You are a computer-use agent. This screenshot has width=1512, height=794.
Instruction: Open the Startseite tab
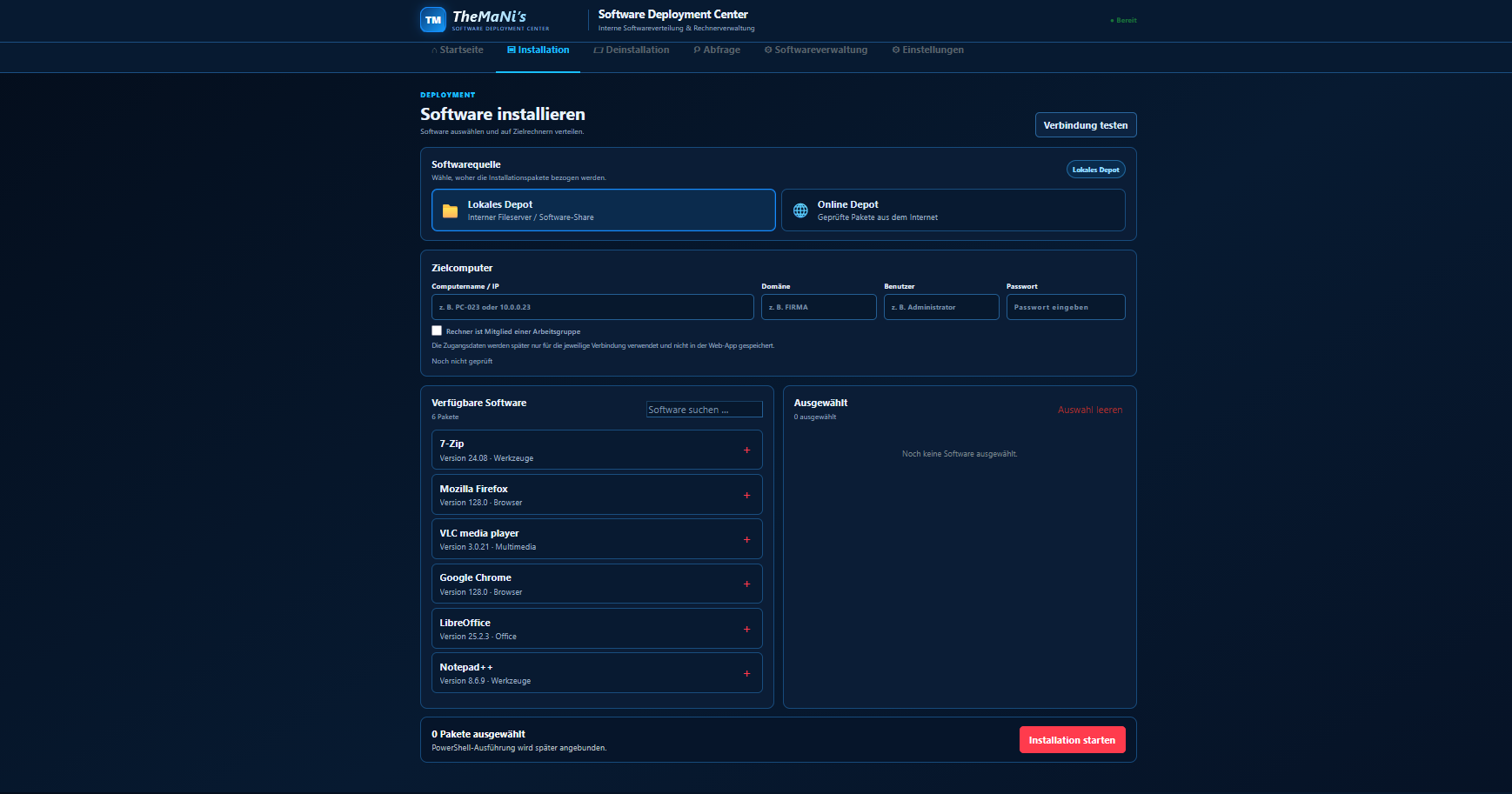tap(458, 50)
